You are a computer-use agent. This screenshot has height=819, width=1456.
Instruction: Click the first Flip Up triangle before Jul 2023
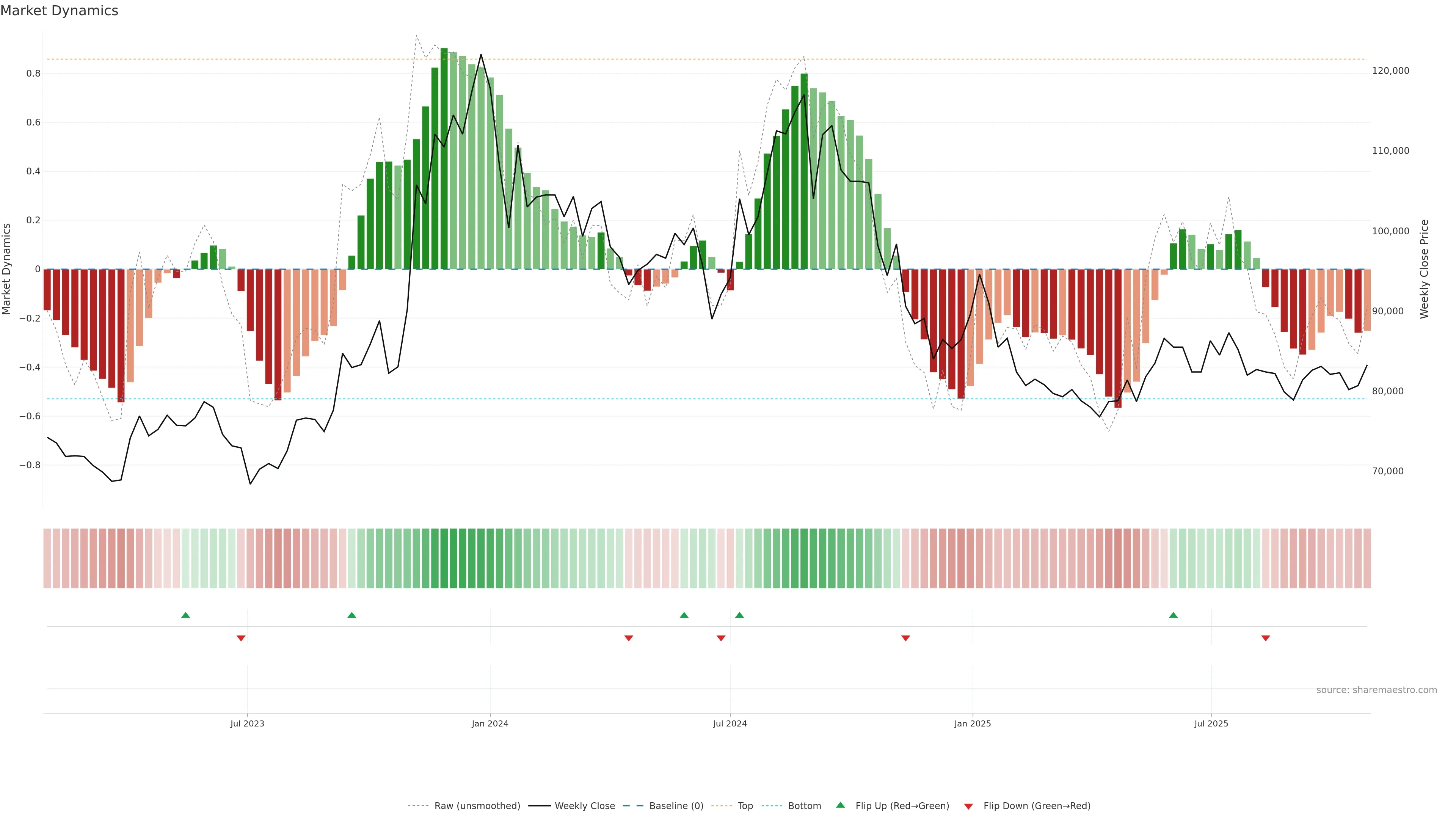(185, 615)
